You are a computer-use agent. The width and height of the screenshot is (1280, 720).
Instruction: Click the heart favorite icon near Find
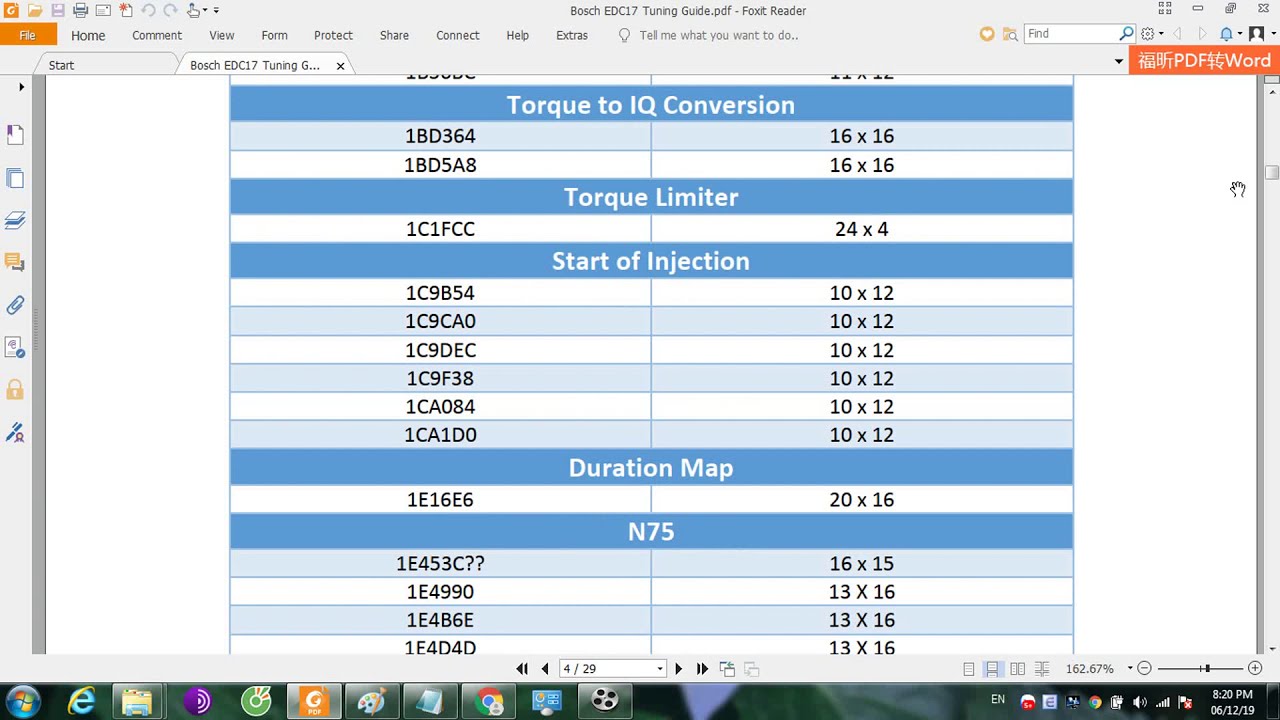987,34
